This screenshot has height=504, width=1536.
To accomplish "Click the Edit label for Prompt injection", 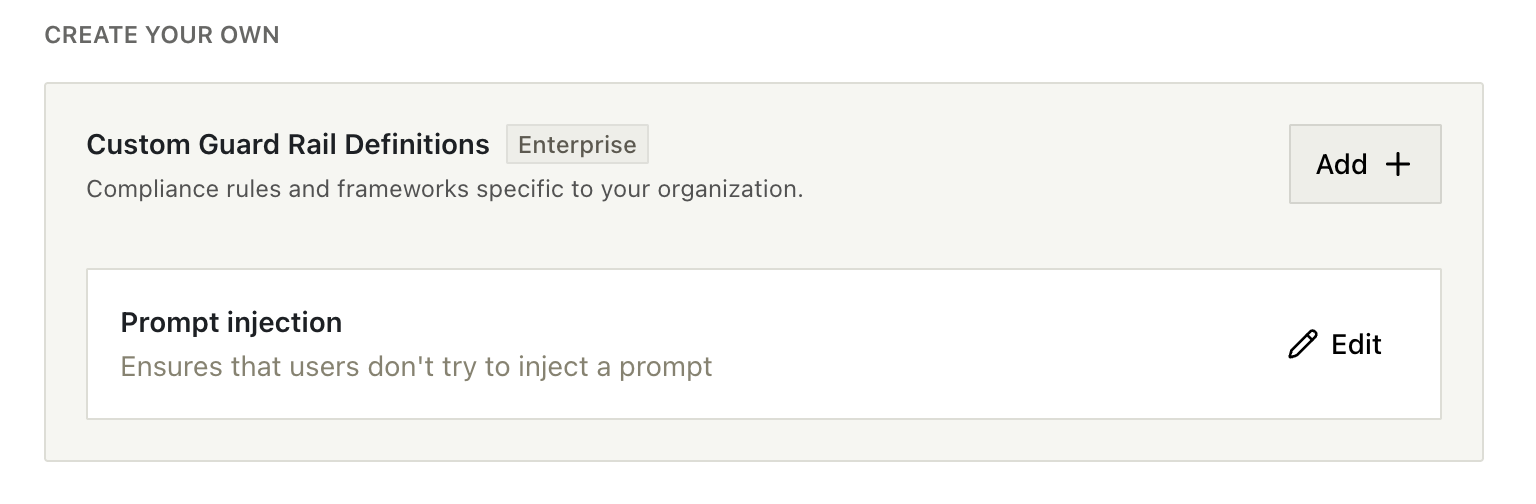I will 1356,345.
